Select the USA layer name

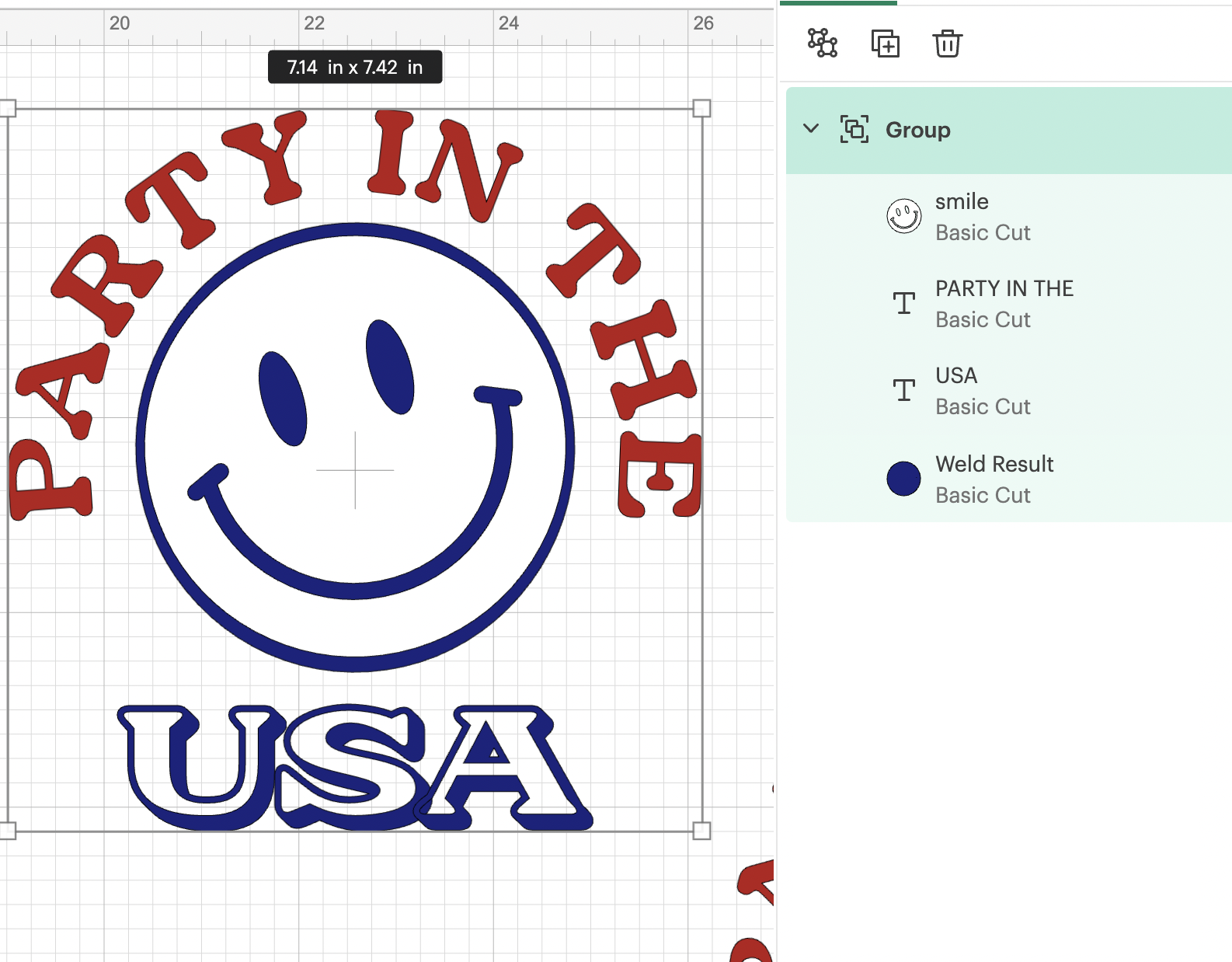(x=956, y=375)
